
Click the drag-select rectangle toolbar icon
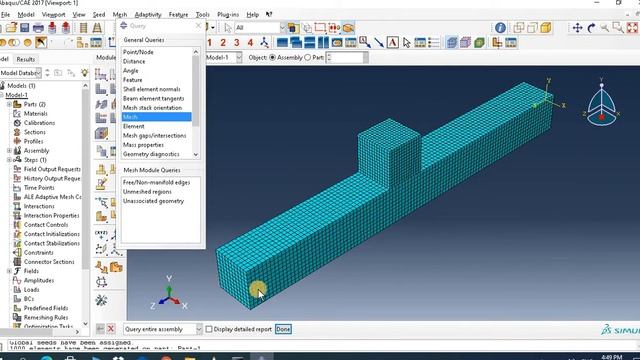[320, 28]
